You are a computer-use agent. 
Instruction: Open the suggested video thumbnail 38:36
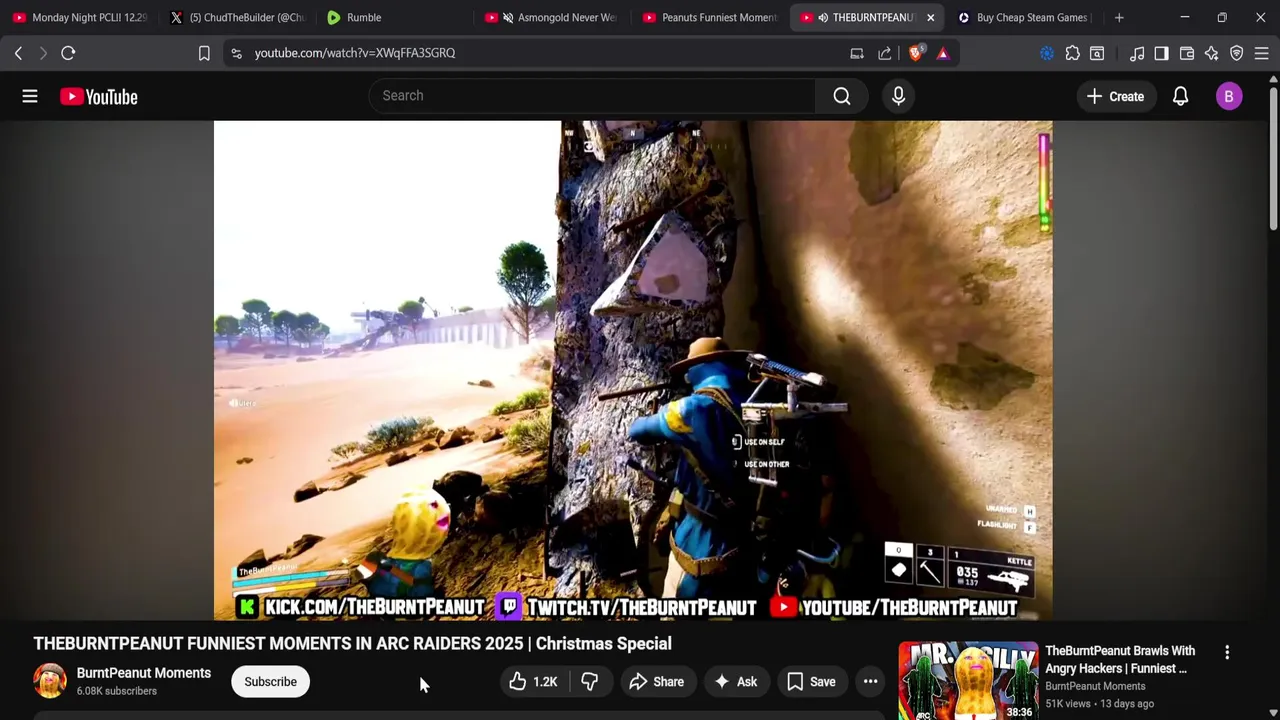point(968,681)
